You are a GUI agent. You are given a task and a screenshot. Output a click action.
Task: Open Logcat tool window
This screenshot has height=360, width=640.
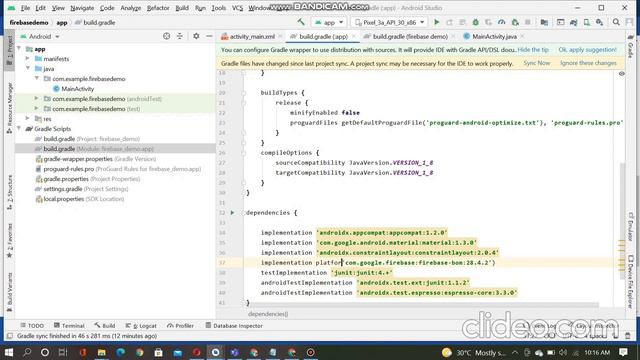pyautogui.click(x=141, y=325)
